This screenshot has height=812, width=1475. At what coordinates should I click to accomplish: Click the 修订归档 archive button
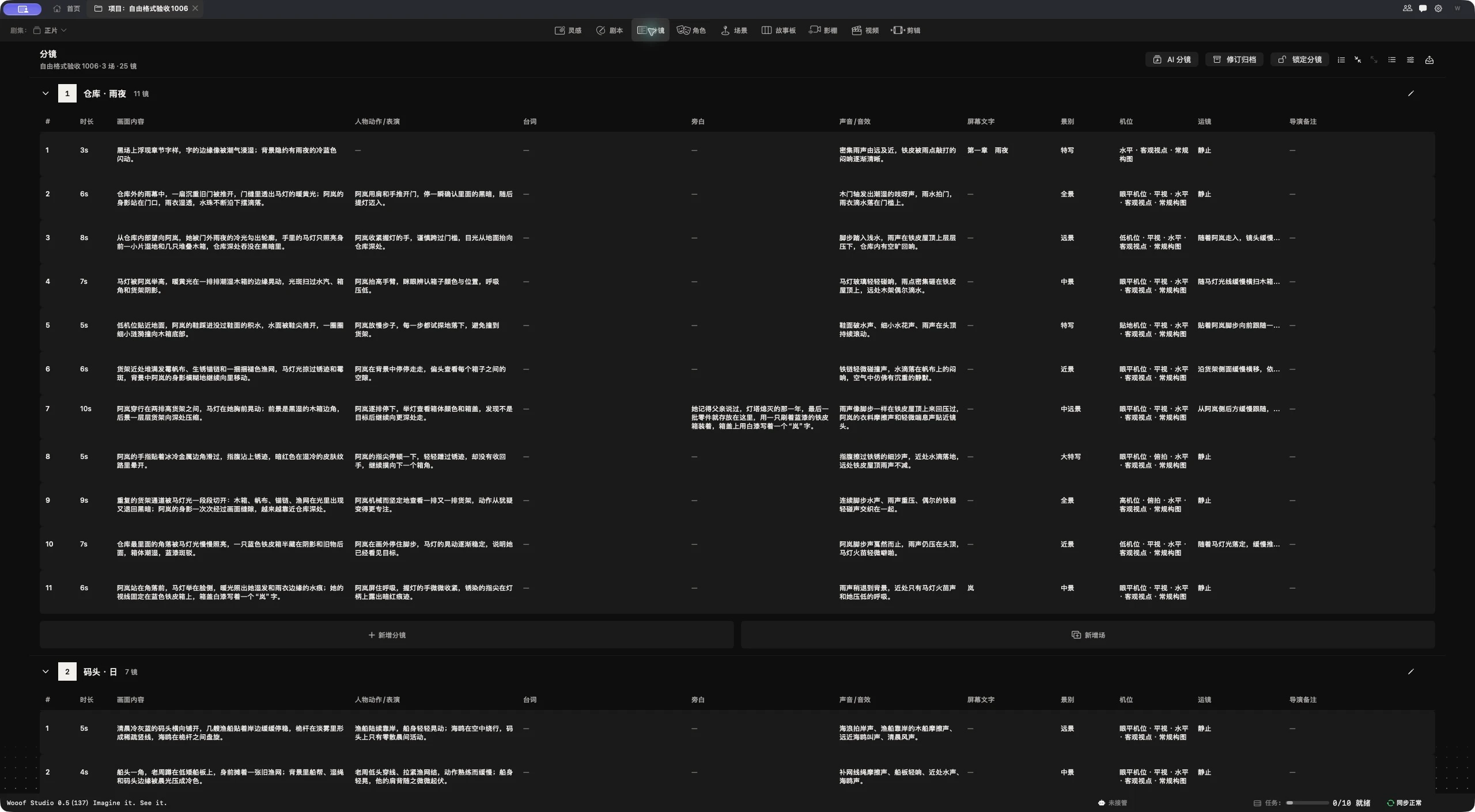point(1234,60)
